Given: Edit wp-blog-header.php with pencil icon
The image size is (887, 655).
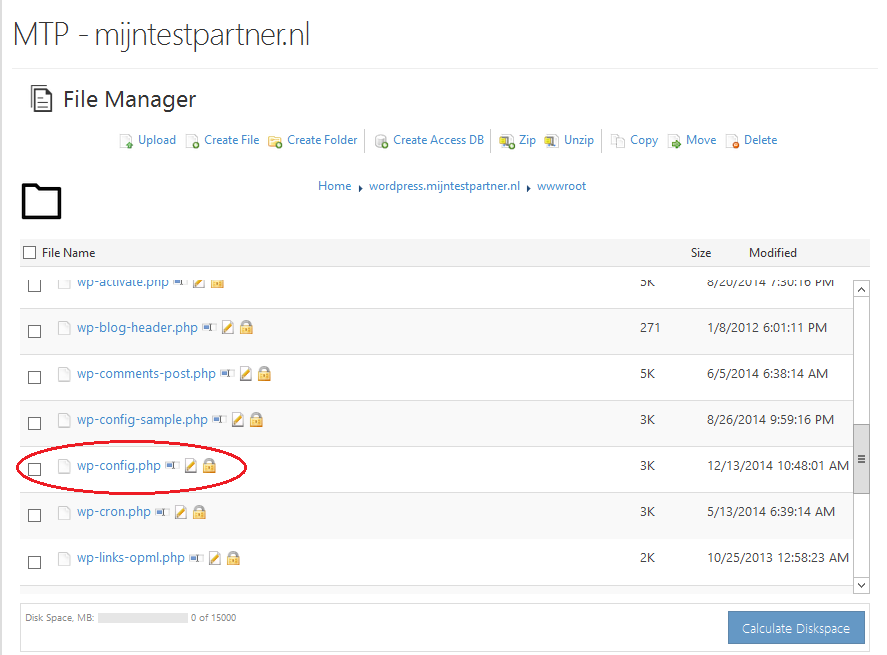Looking at the screenshot, I should tap(227, 328).
